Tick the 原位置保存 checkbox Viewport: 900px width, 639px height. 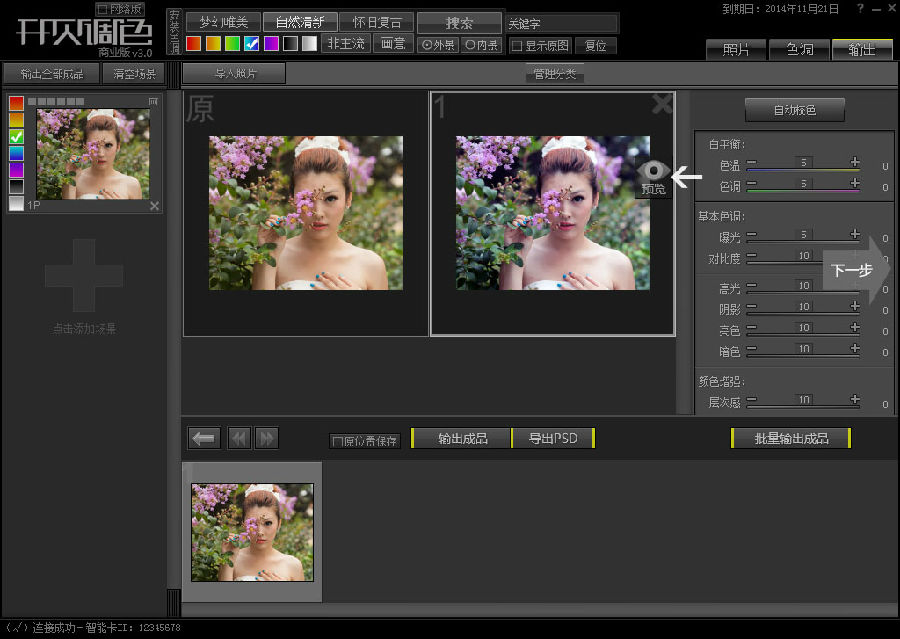337,441
